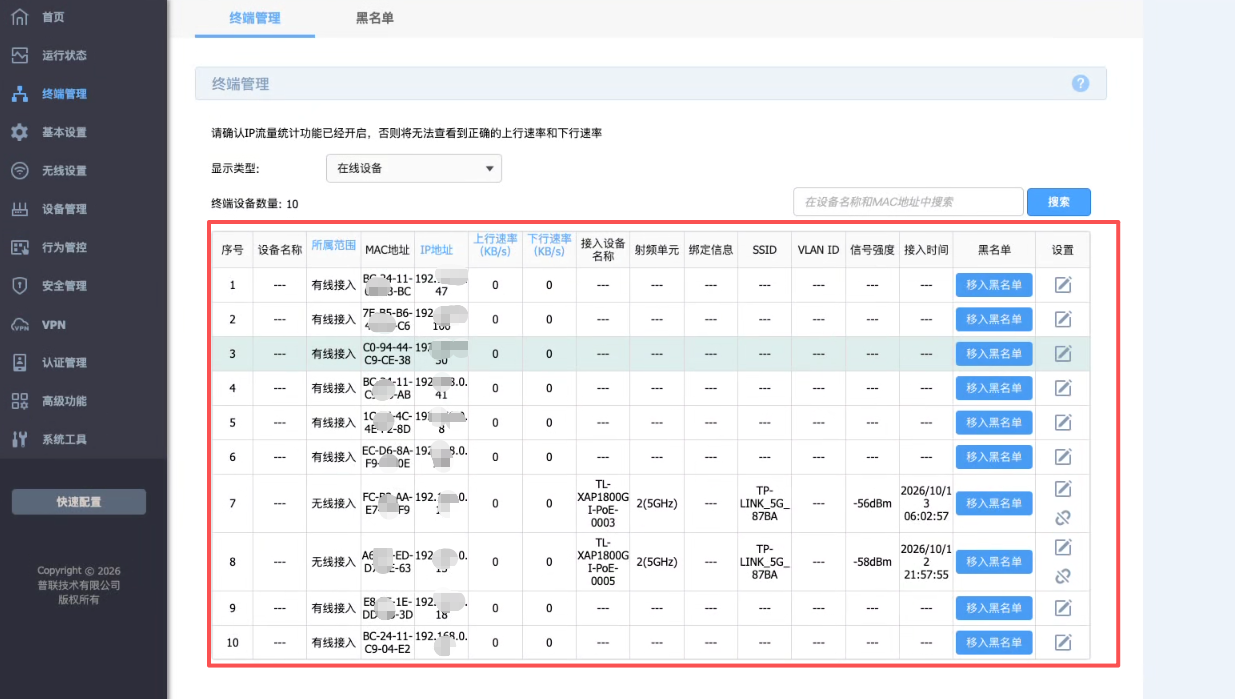
Task: Edit settings for device row 4
Action: [x=1063, y=388]
